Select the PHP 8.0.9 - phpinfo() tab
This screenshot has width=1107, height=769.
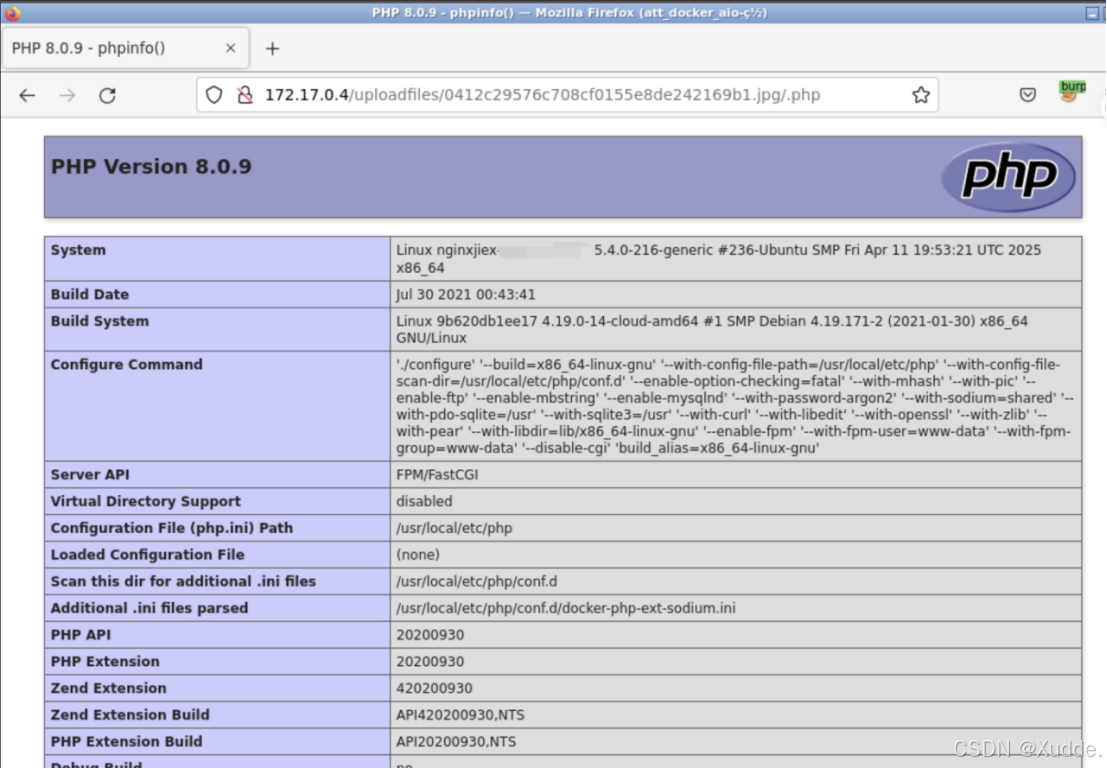coord(125,48)
